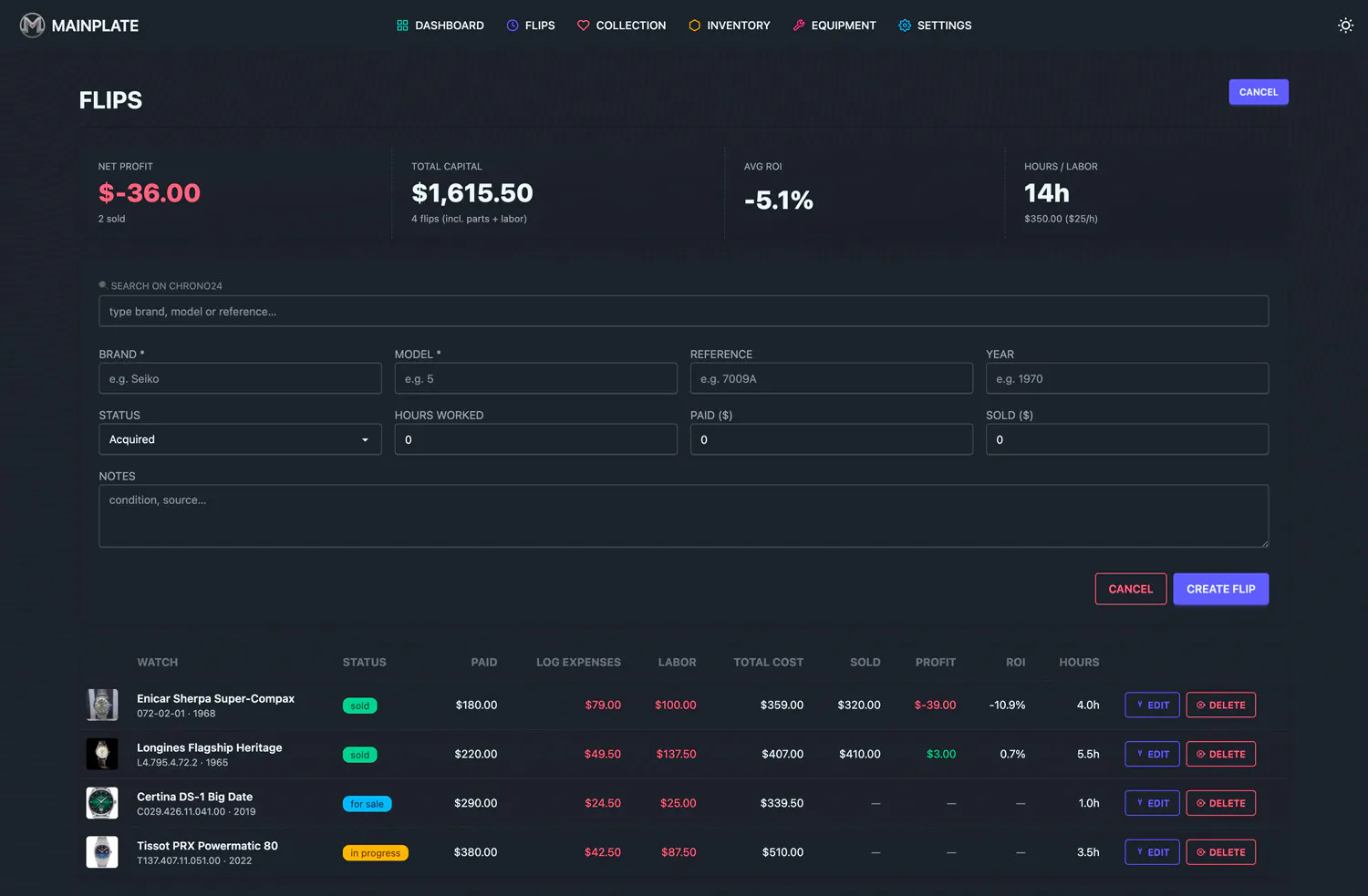The height and width of the screenshot is (896, 1368).
Task: Focus the Chrono24 search field
Action: coord(683,311)
